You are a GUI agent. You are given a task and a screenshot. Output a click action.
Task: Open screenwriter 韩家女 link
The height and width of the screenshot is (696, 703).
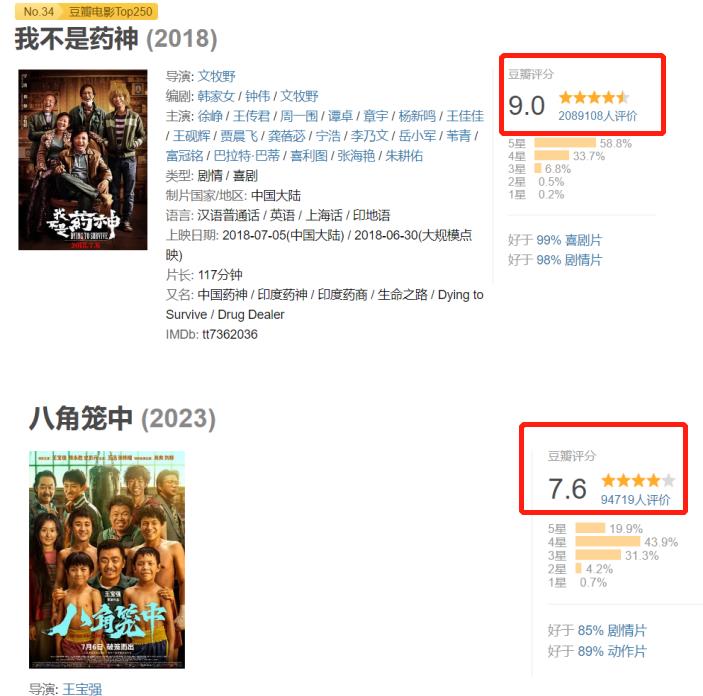216,96
